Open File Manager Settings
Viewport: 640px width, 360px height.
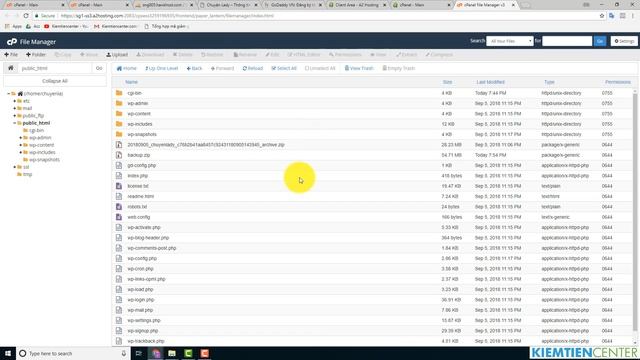[624, 41]
